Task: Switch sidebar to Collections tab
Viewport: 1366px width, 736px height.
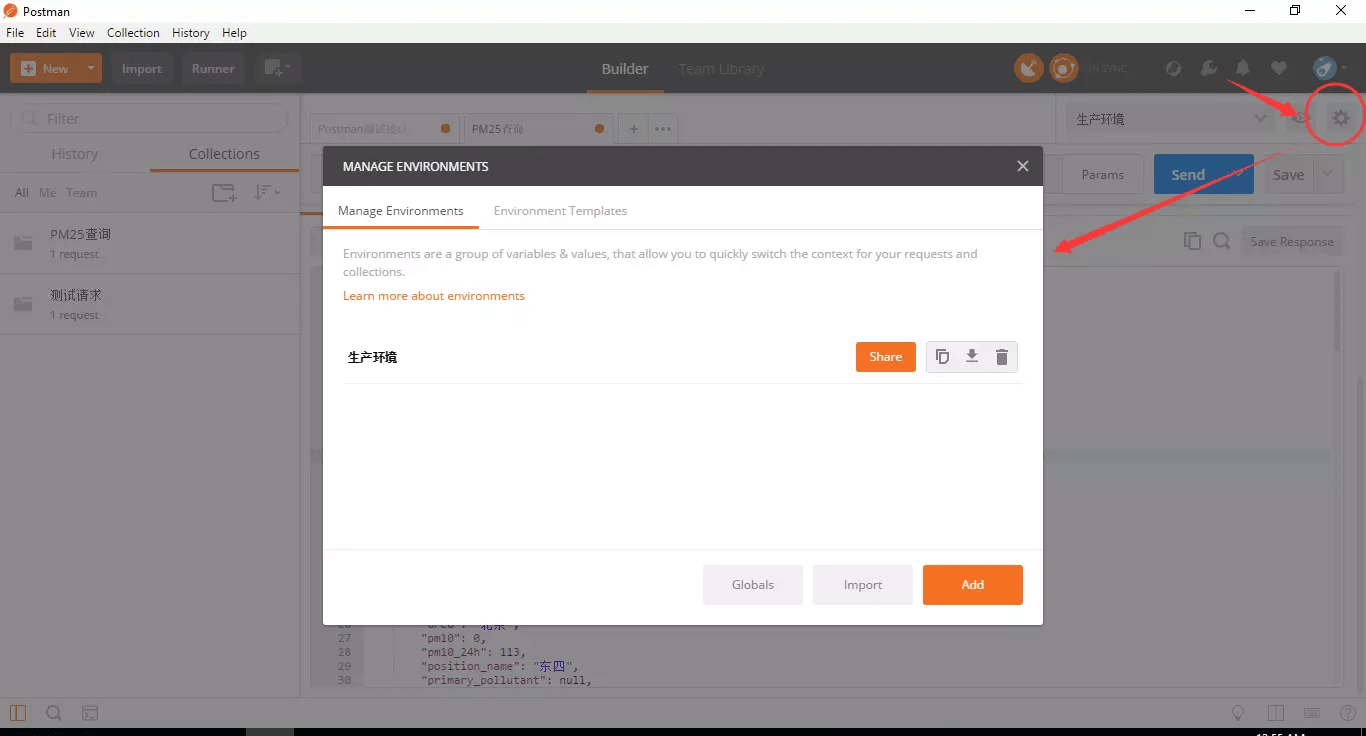Action: [x=224, y=154]
